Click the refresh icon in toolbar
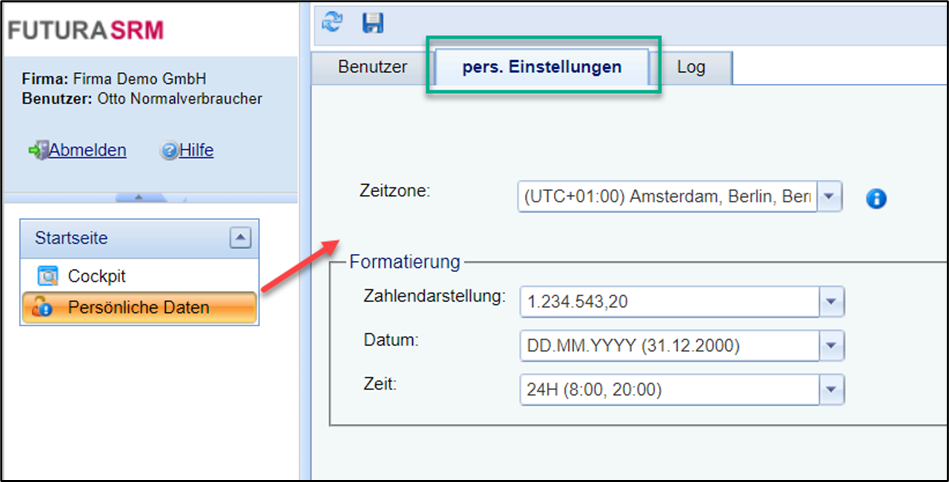This screenshot has height=482, width=949. [x=333, y=22]
